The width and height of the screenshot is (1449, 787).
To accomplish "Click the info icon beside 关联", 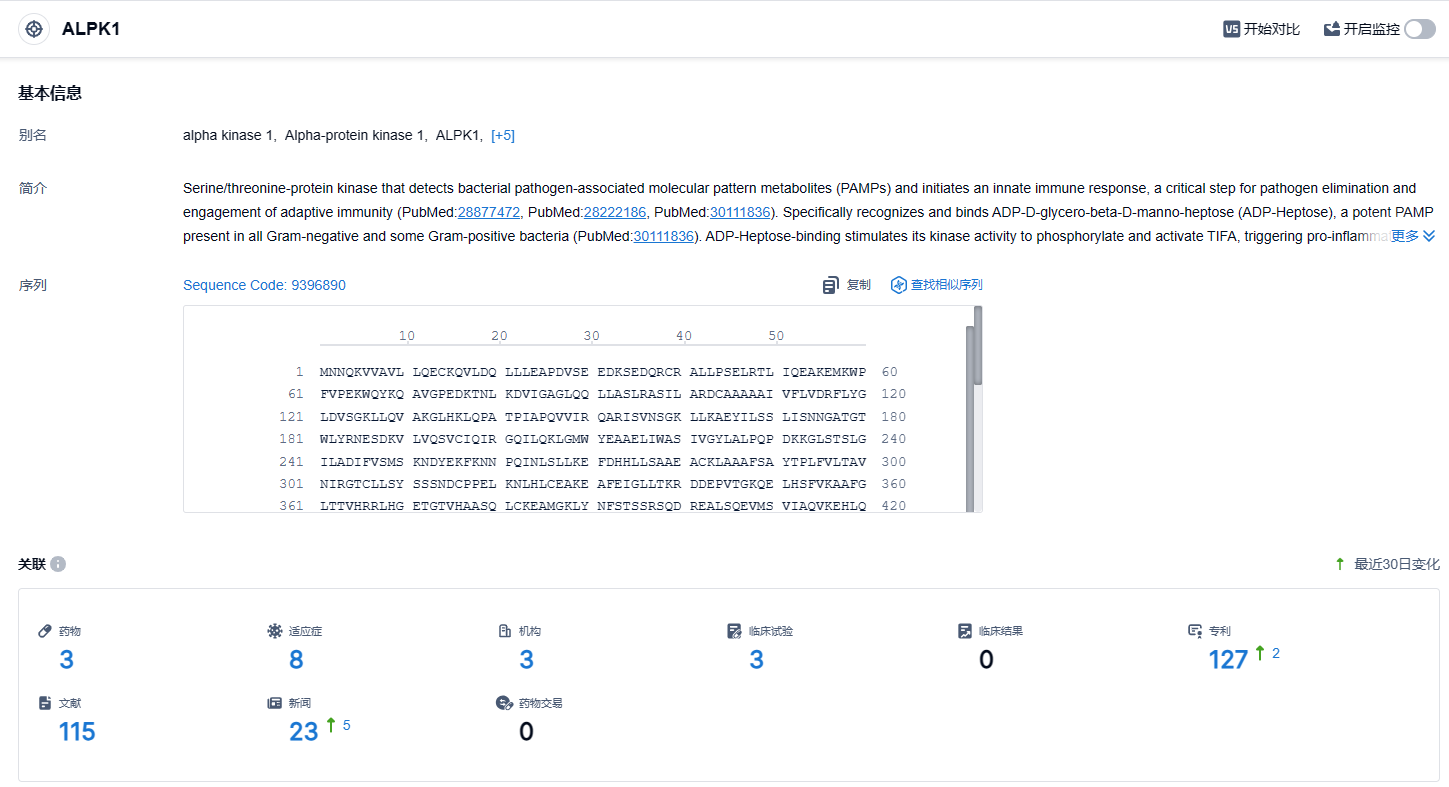I will click(58, 564).
